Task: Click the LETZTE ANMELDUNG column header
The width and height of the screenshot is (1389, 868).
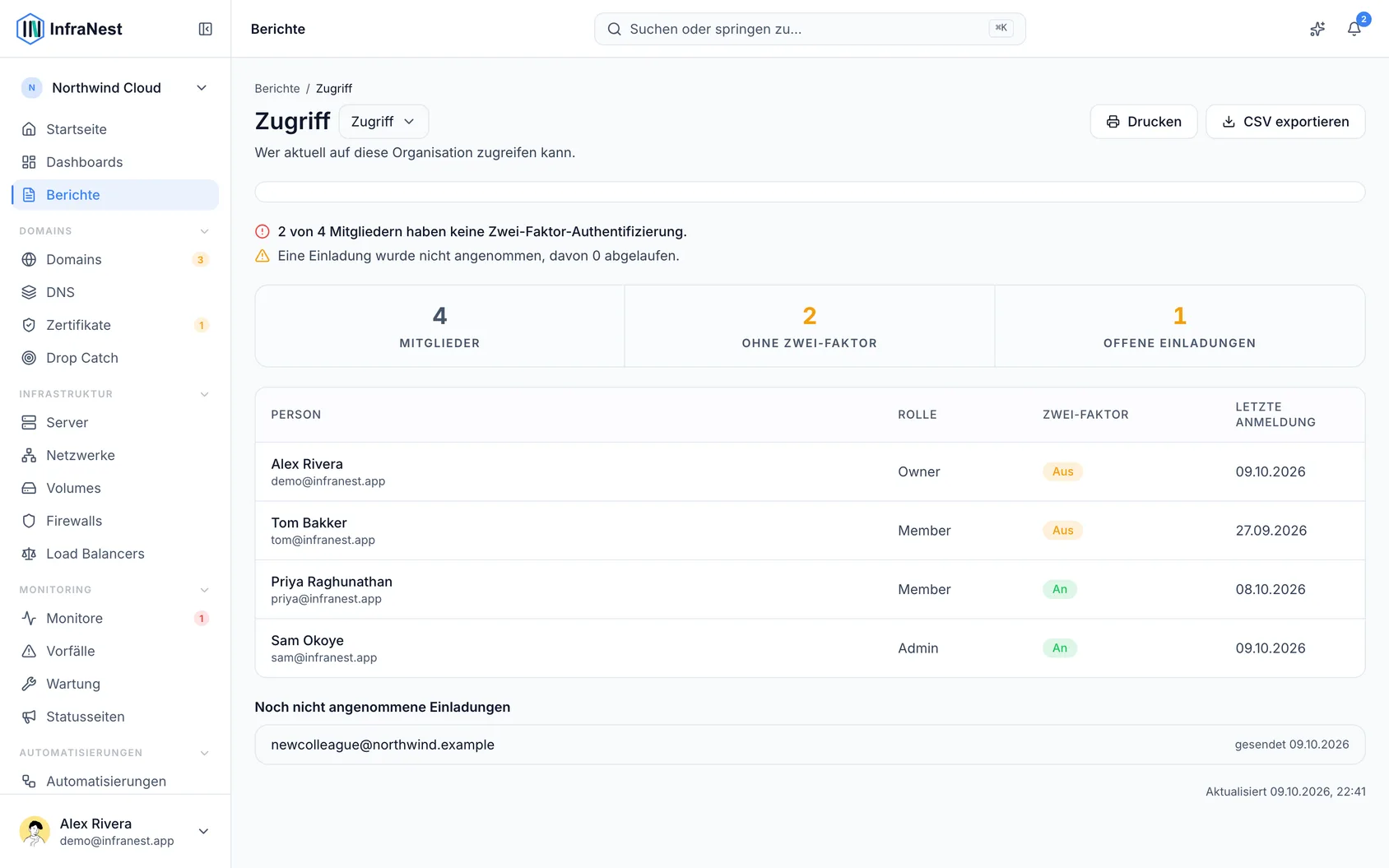Action: point(1275,415)
